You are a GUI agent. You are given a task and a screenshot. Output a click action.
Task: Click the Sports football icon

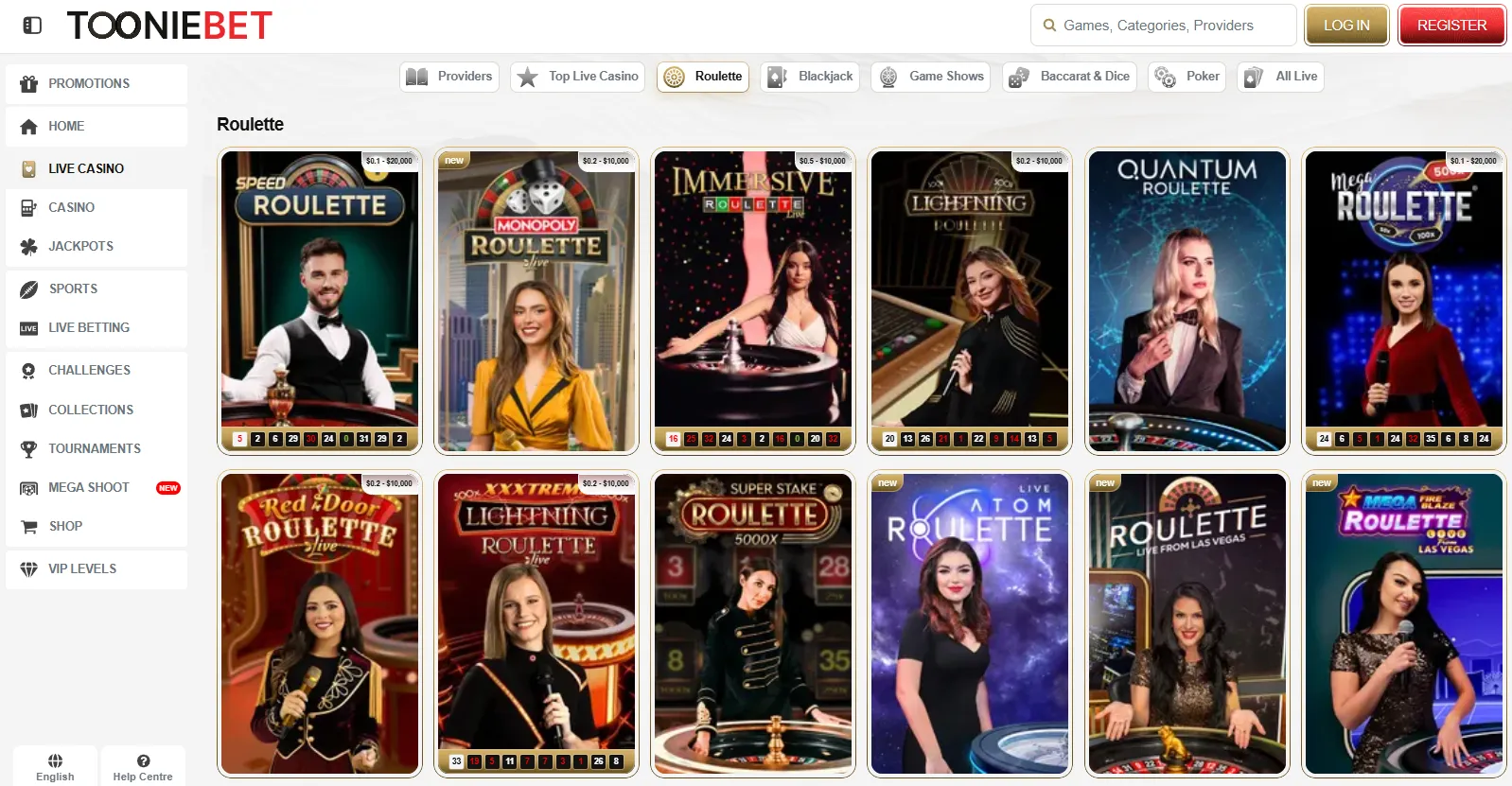(29, 288)
